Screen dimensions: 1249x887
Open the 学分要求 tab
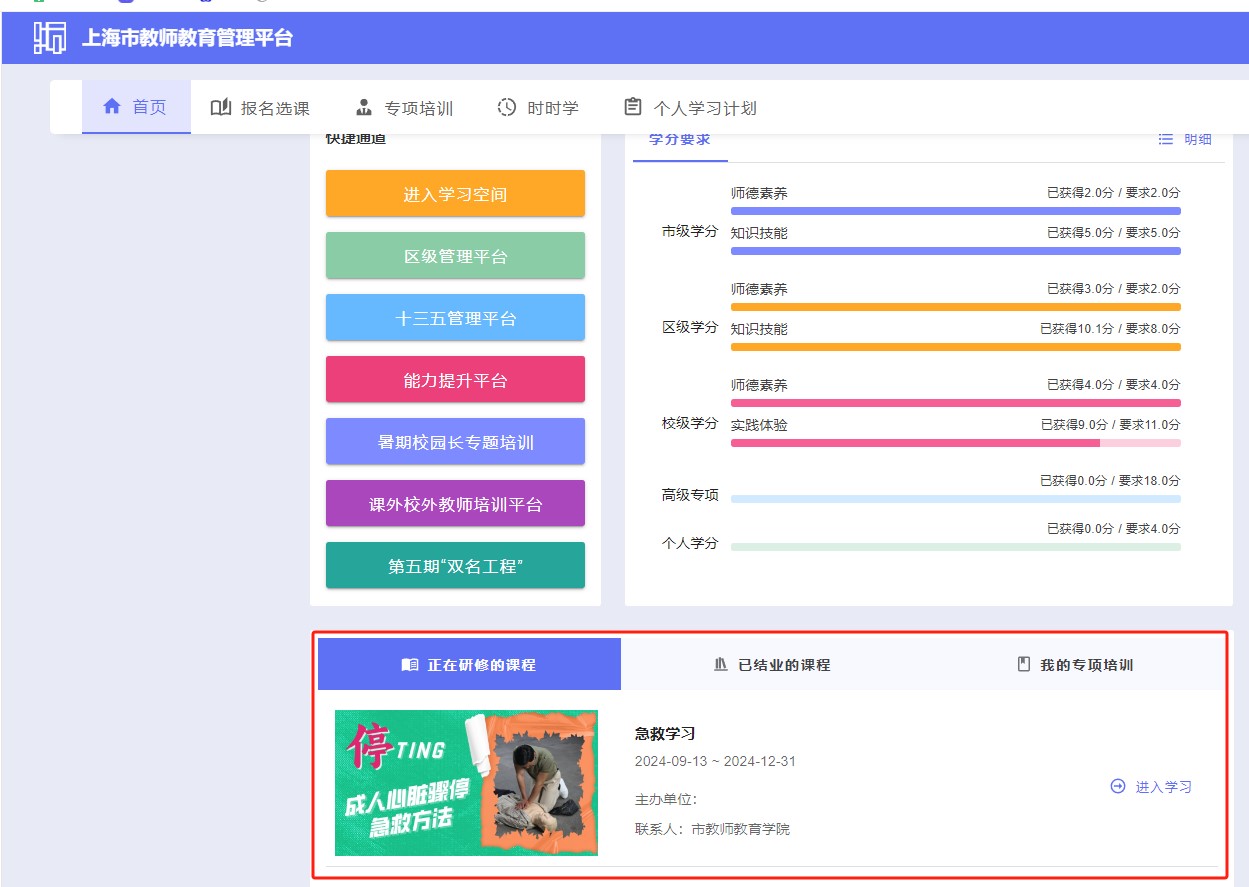coord(680,140)
